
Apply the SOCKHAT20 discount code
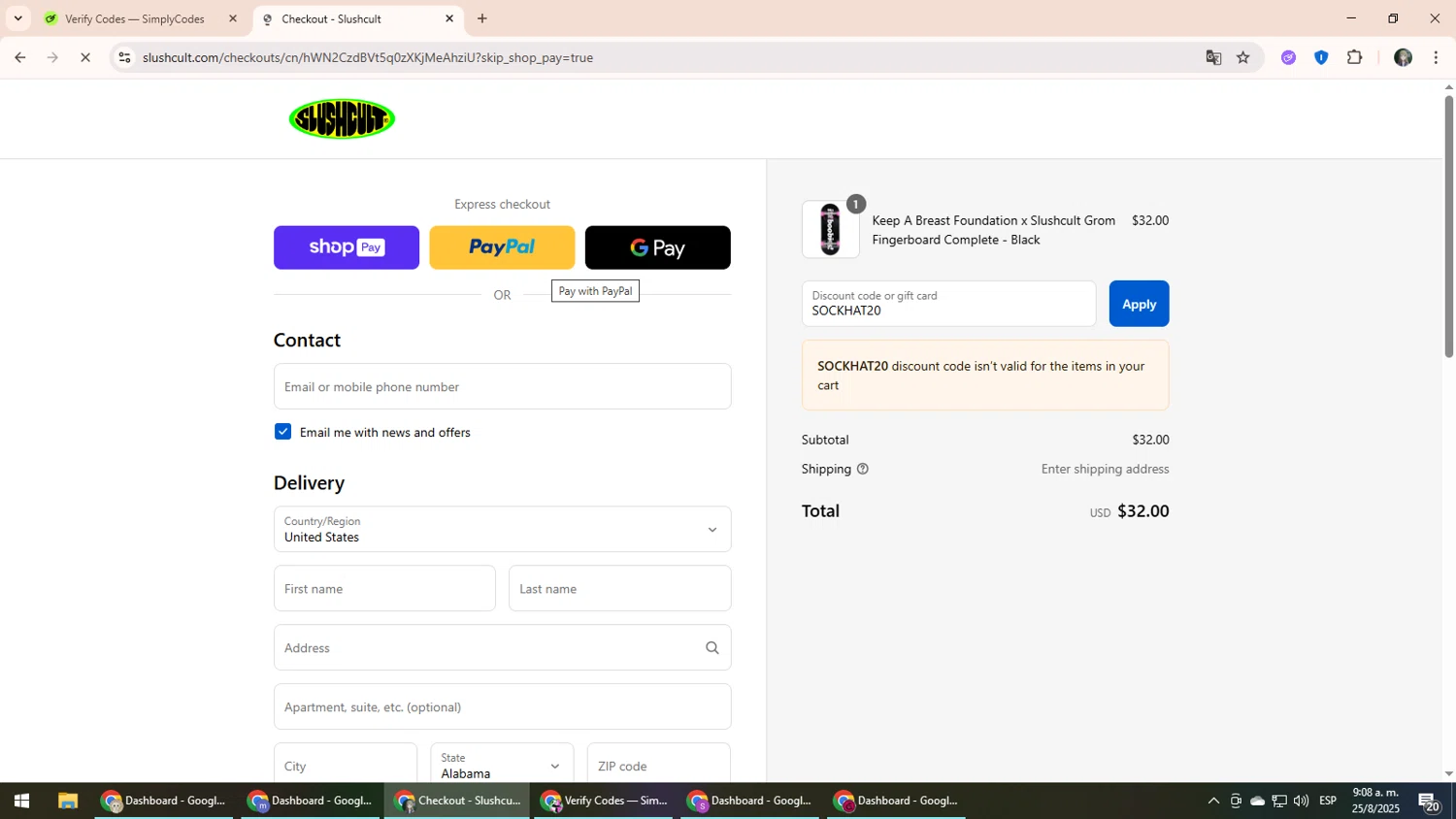pos(1139,304)
